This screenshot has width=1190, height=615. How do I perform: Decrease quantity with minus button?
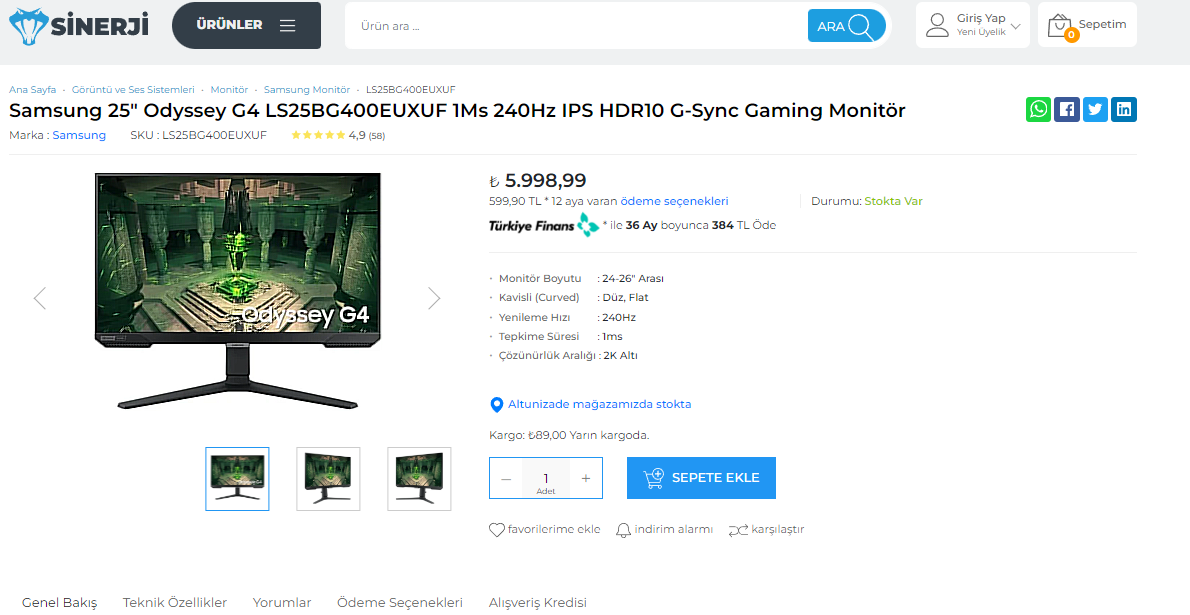[506, 478]
